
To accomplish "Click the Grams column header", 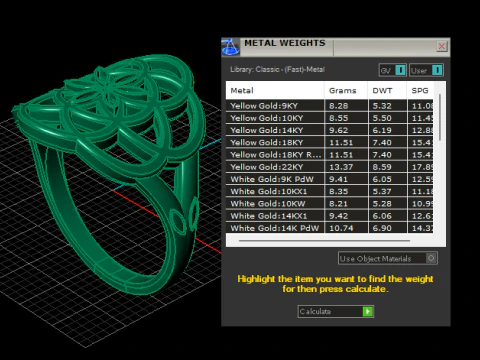I will click(x=346, y=90).
